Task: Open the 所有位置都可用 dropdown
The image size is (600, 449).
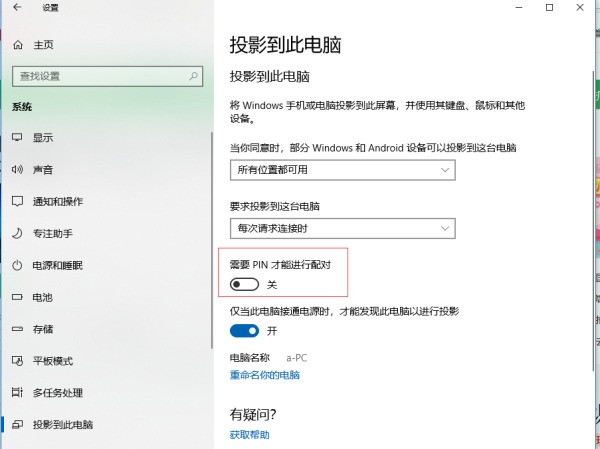Action: (x=342, y=170)
